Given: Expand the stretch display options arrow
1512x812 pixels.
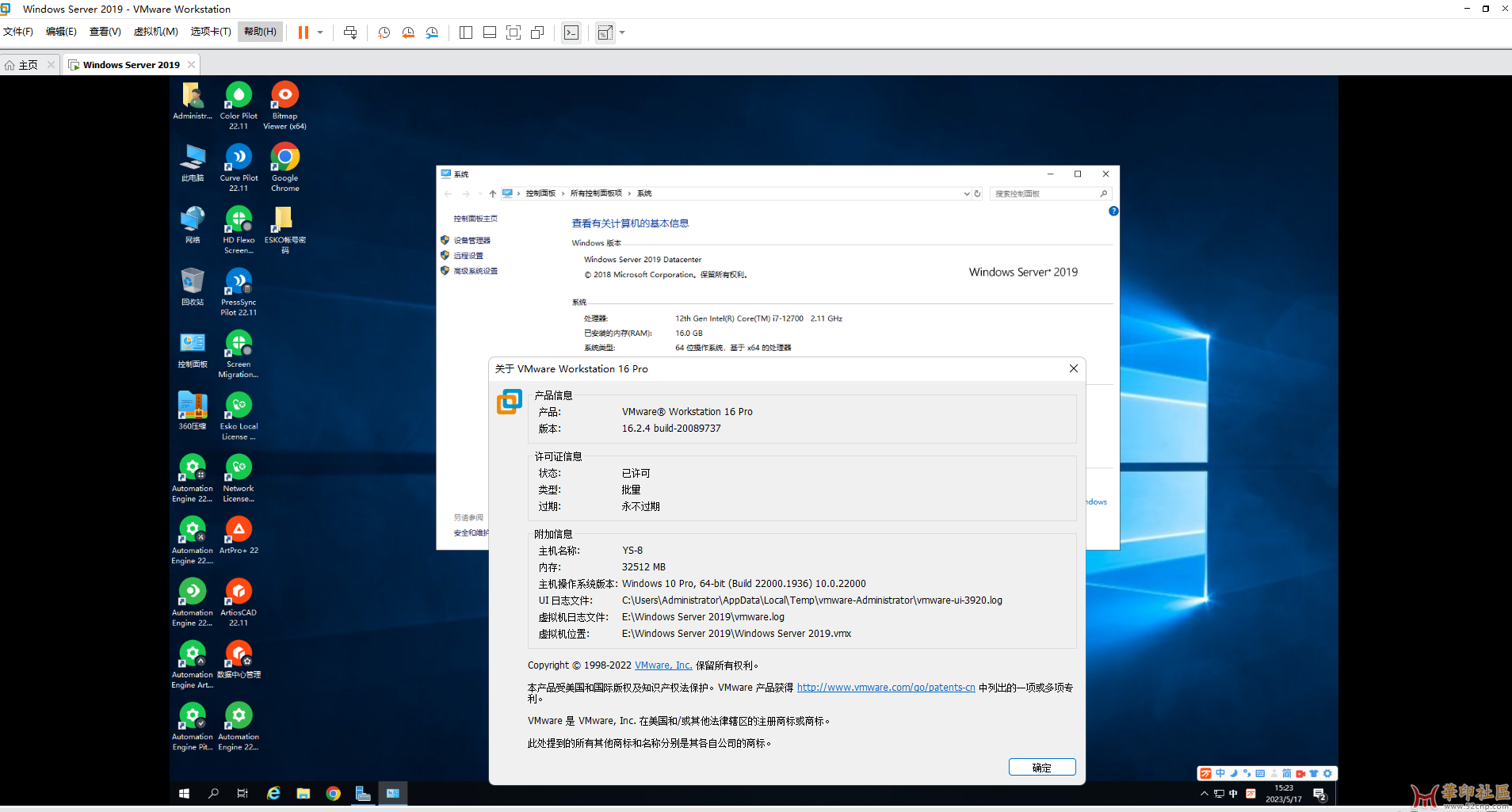Looking at the screenshot, I should click(622, 32).
